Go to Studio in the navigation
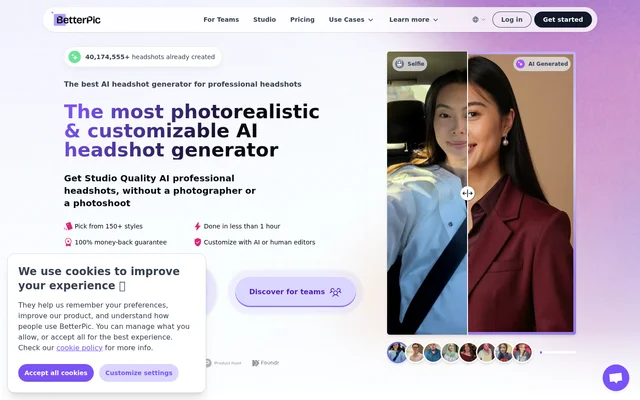This screenshot has height=400, width=640. click(x=264, y=20)
